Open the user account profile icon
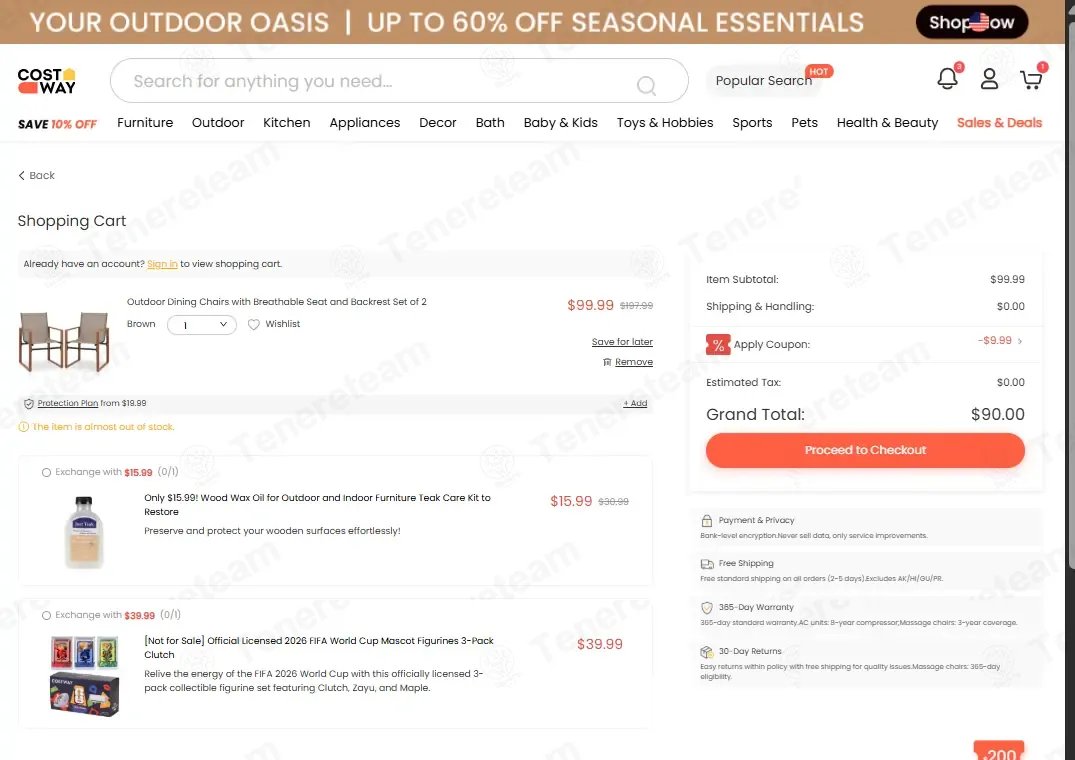 click(x=989, y=79)
